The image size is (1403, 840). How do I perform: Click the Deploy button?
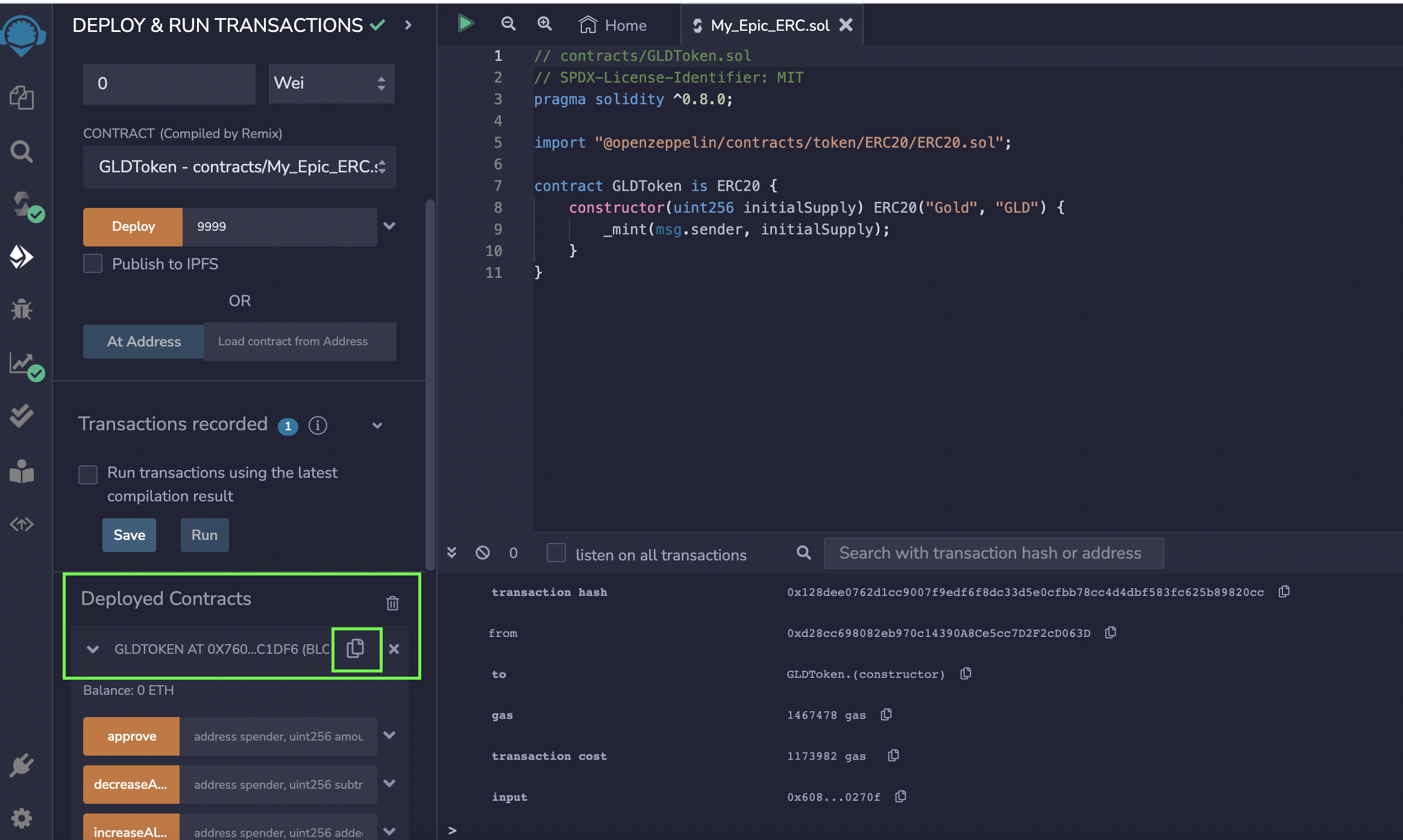(133, 226)
